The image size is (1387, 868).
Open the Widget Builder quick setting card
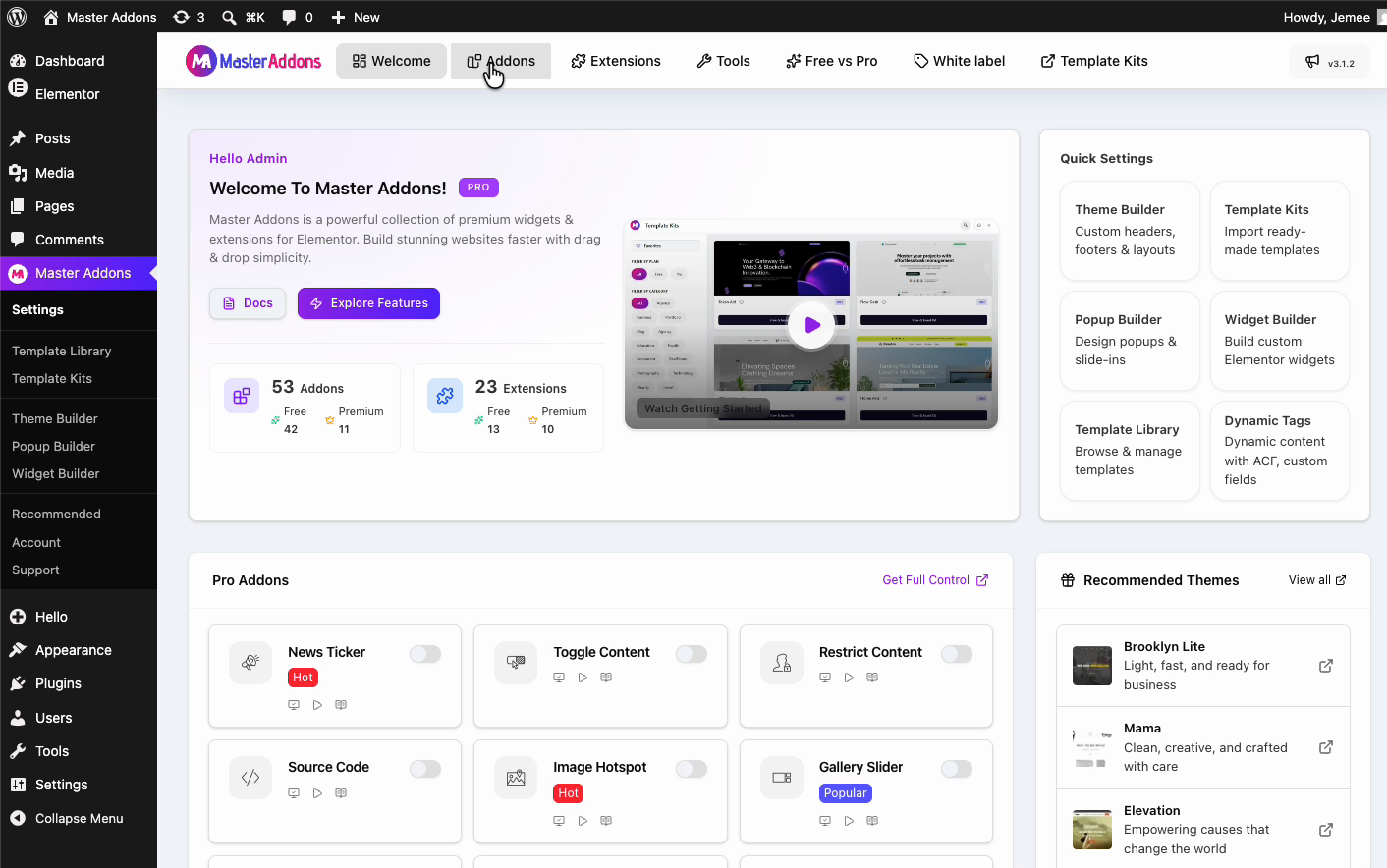pos(1279,340)
